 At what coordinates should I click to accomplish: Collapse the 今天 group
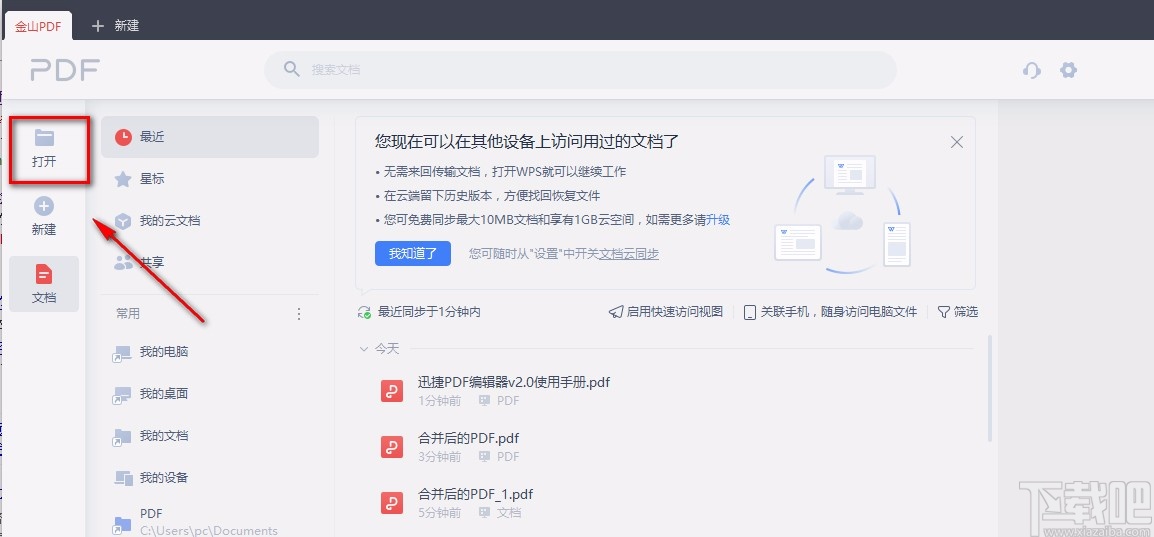363,349
